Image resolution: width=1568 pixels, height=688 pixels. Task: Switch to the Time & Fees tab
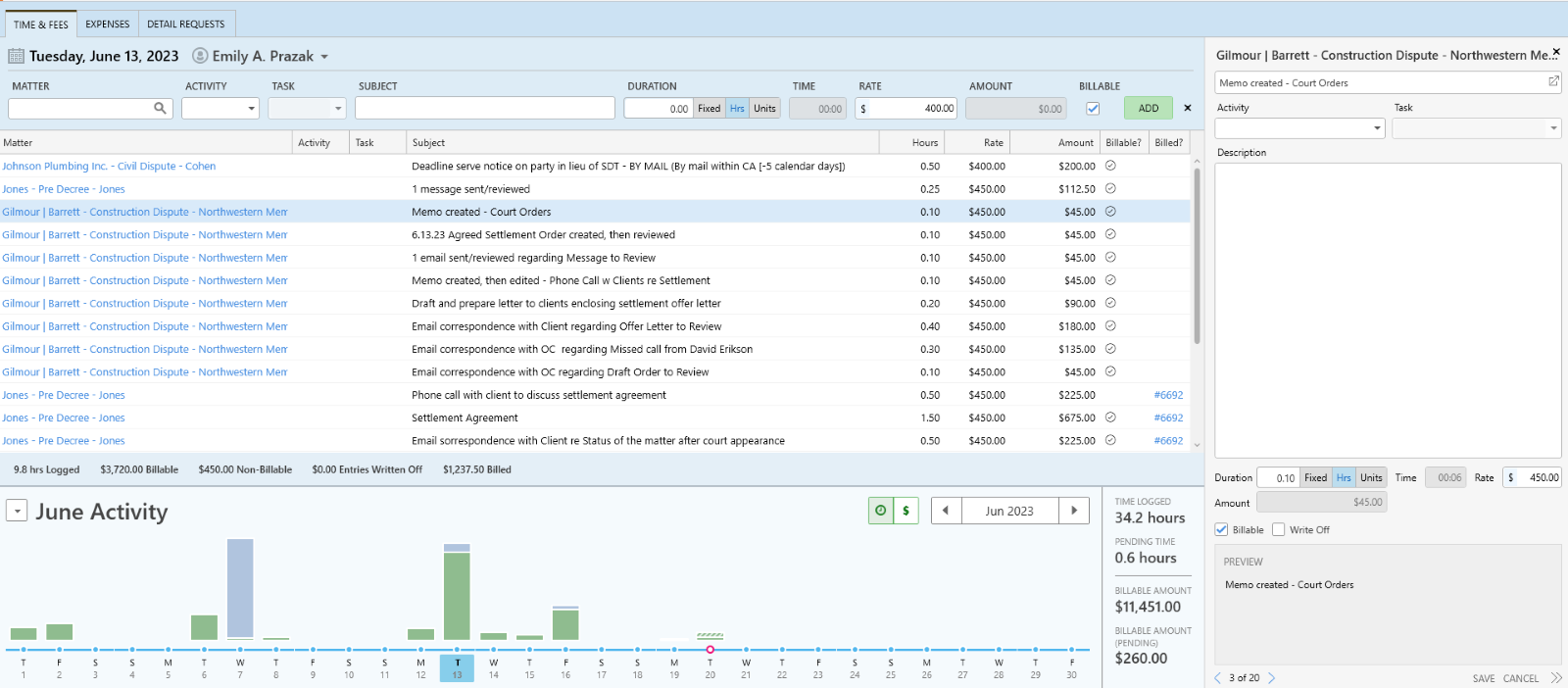tap(41, 24)
